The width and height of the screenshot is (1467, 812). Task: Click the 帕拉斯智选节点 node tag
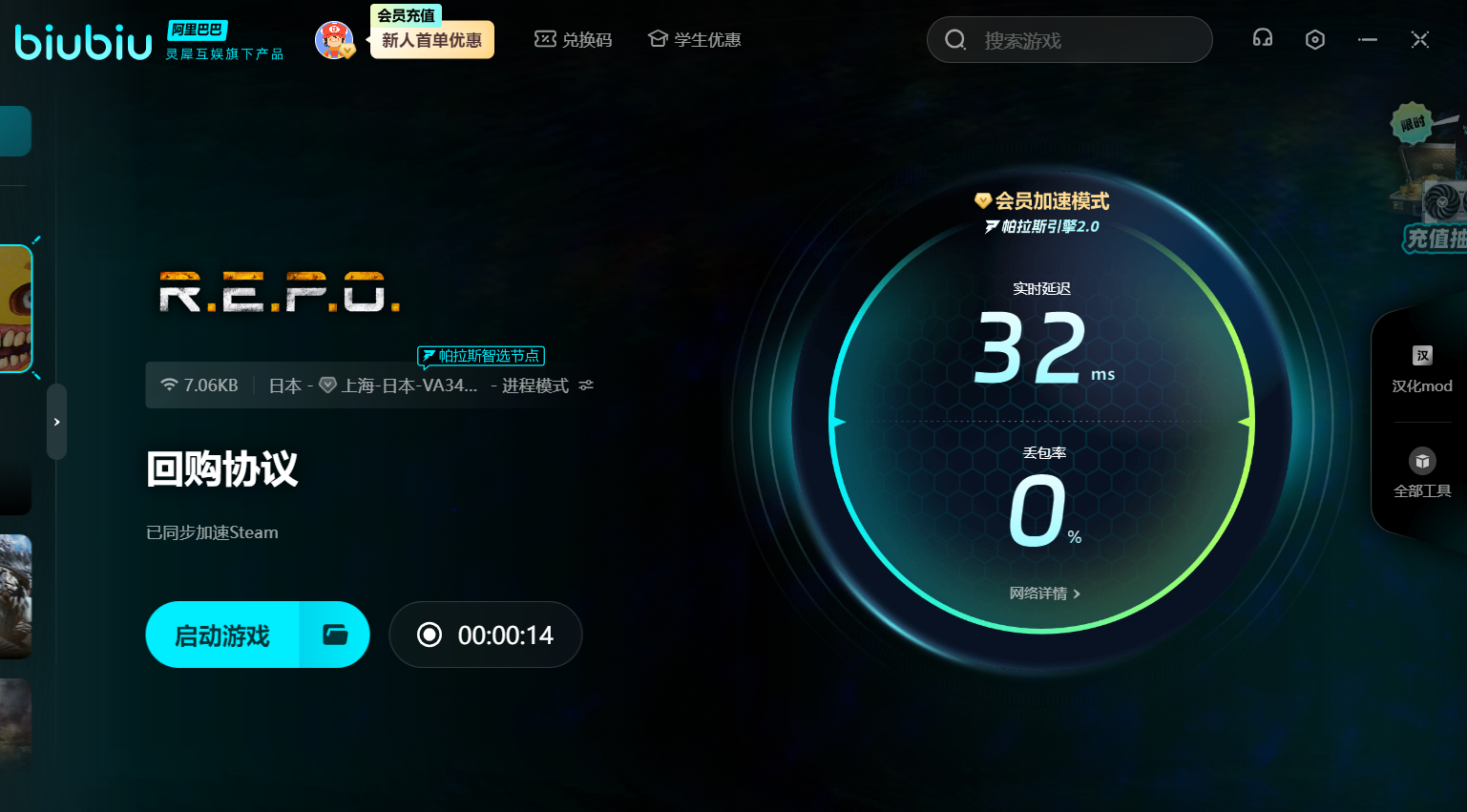pyautogui.click(x=481, y=356)
